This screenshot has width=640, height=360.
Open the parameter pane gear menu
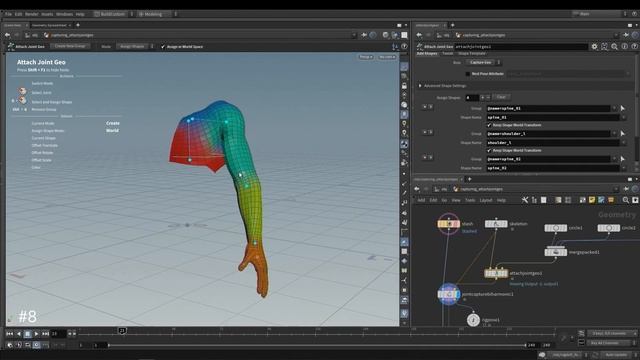coord(594,47)
